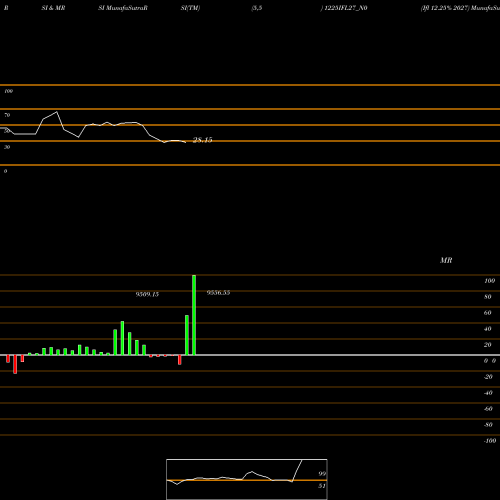Click the -100 label on MR scale
The image size is (500, 500).
pyautogui.click(x=490, y=441)
